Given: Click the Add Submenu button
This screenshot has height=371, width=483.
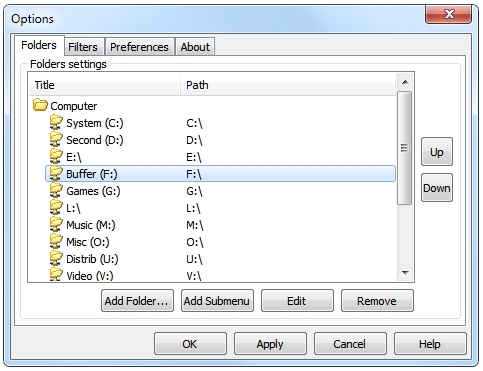Looking at the screenshot, I should click(x=217, y=301).
